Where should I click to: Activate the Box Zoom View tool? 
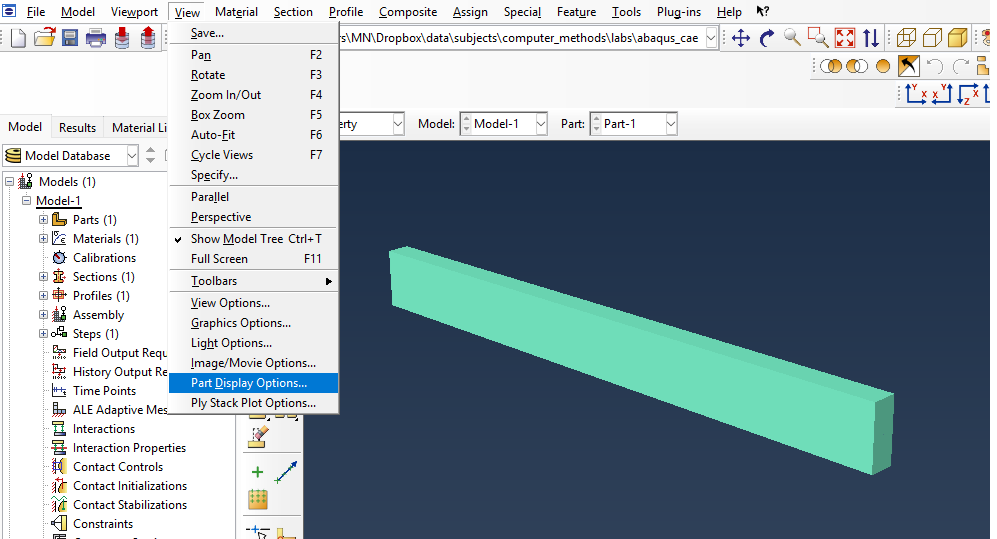coord(818,38)
